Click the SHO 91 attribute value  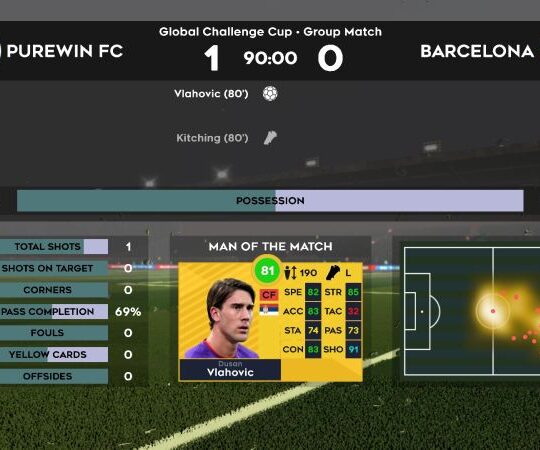point(353,349)
